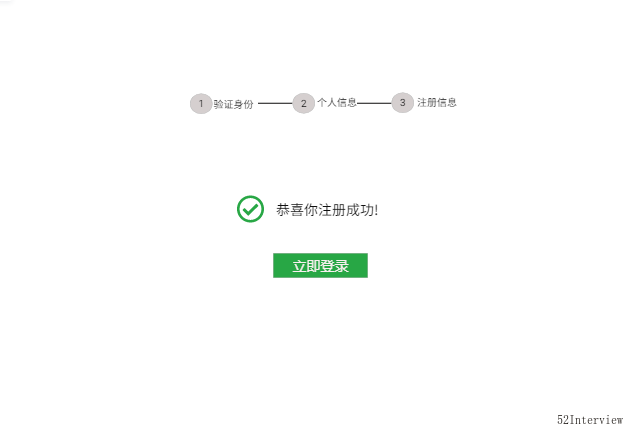The height and width of the screenshot is (436, 634).
Task: Click the 注册成功 portion of the message
Action: coord(346,210)
